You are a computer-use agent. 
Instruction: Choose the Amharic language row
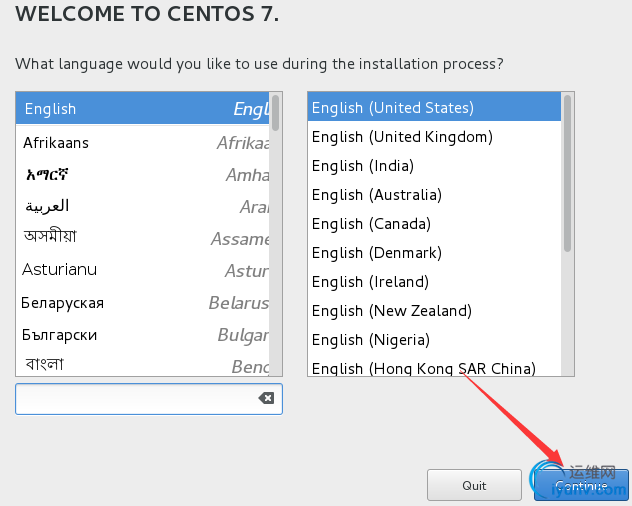(x=143, y=174)
